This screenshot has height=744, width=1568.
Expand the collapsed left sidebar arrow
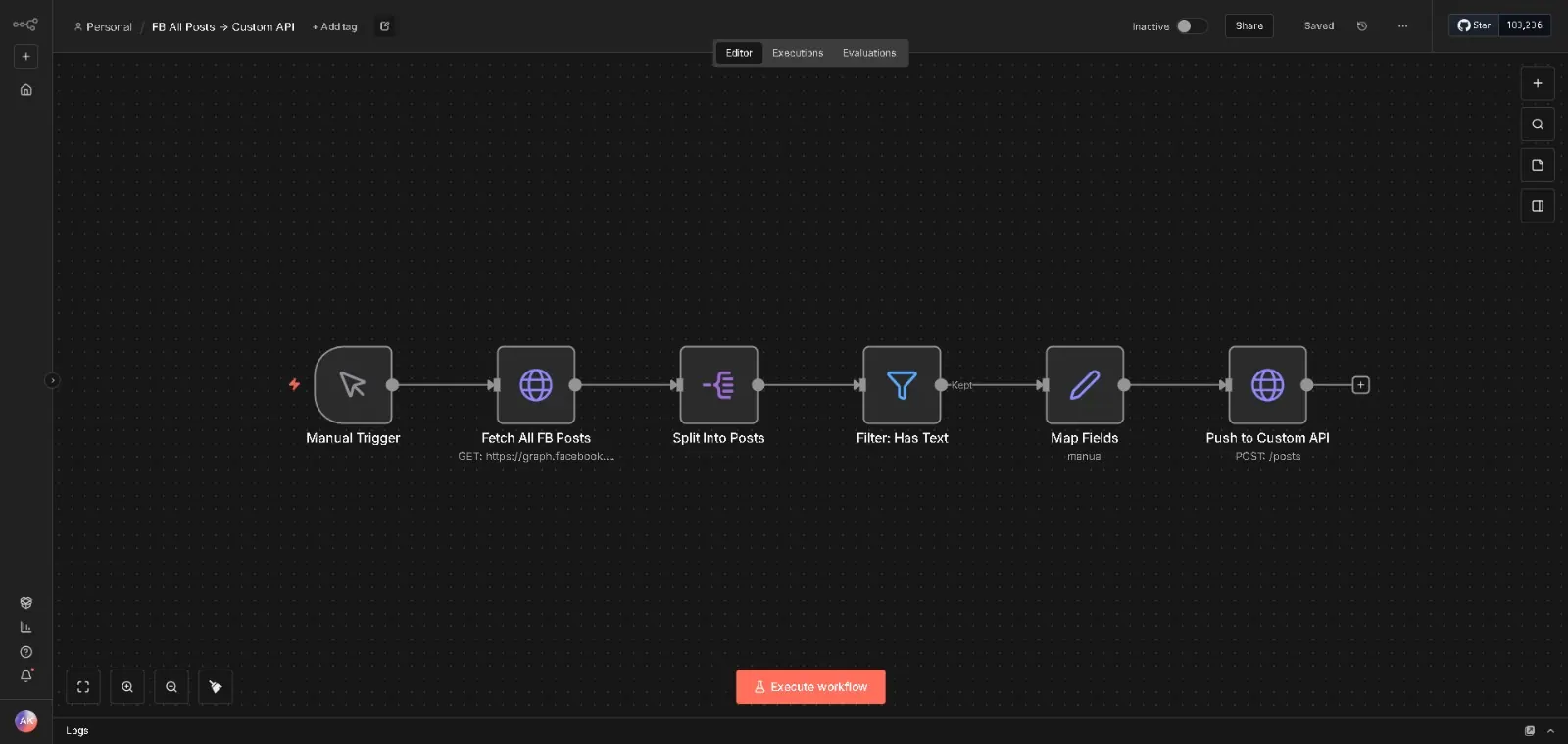tap(53, 381)
